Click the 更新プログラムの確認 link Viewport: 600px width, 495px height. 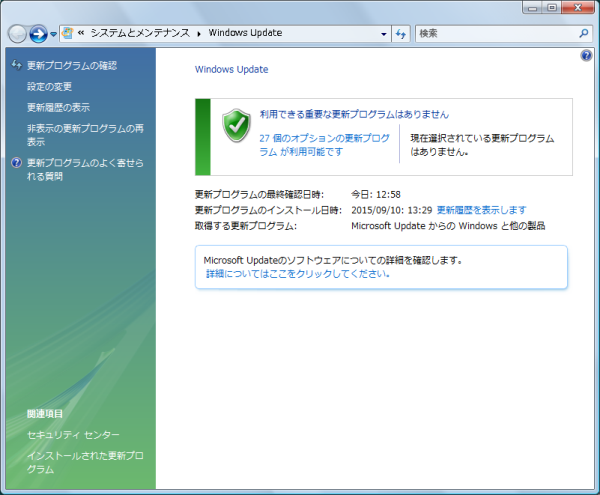click(72, 66)
